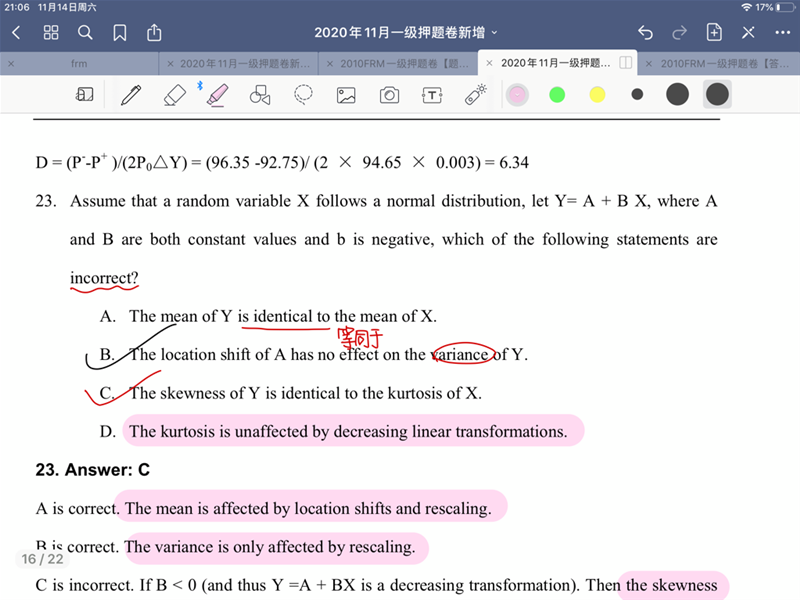Tap the duration formula 'D = (P⁻-P⁺)' line
This screenshot has height=600, width=800.
(x=282, y=162)
